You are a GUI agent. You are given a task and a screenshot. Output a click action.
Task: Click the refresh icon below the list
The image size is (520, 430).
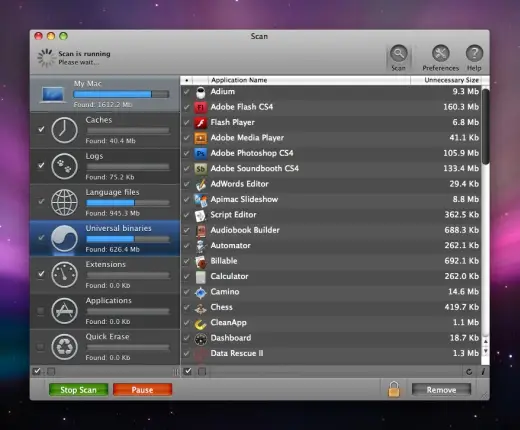[469, 372]
